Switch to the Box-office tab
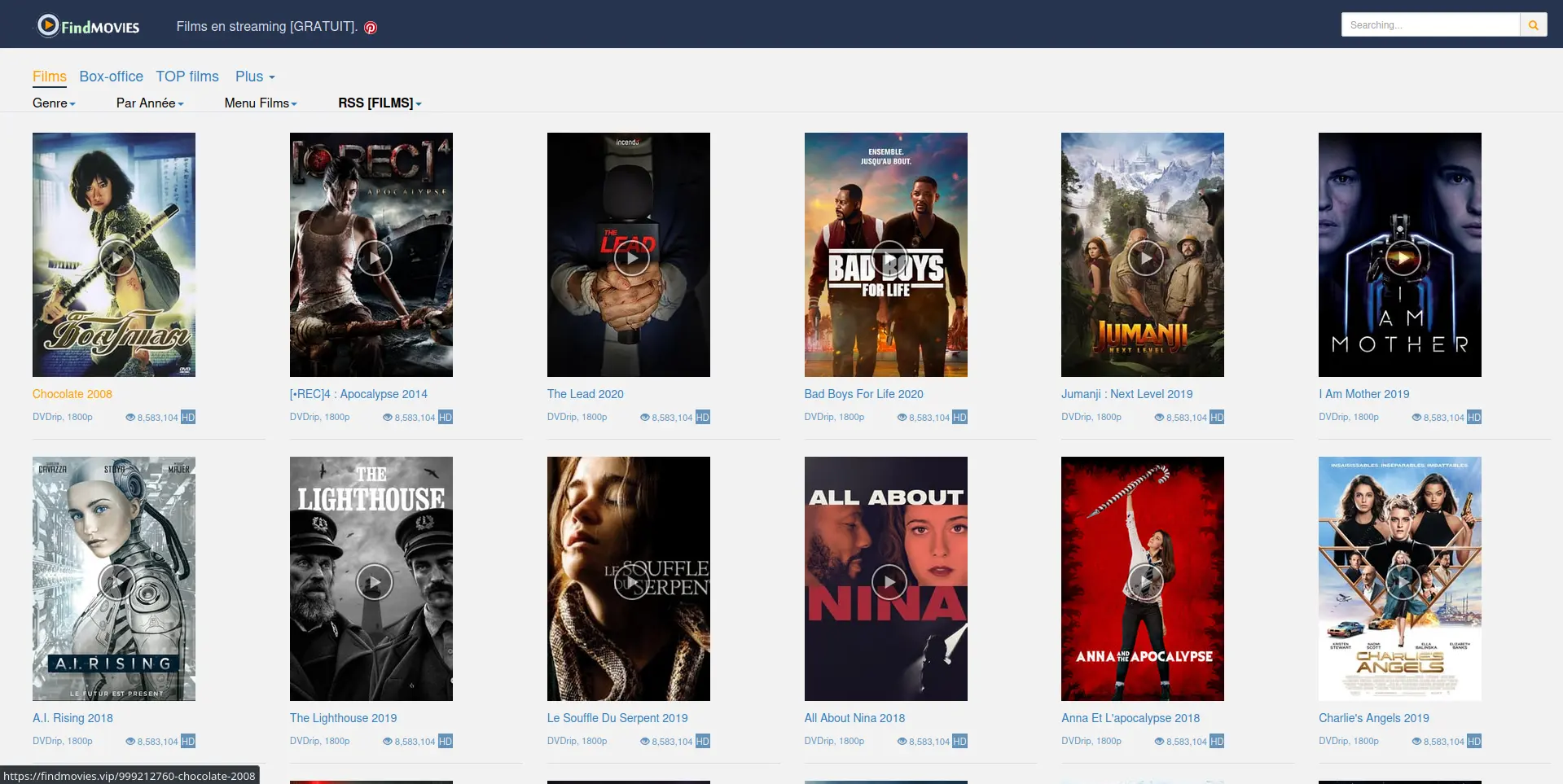 [111, 77]
